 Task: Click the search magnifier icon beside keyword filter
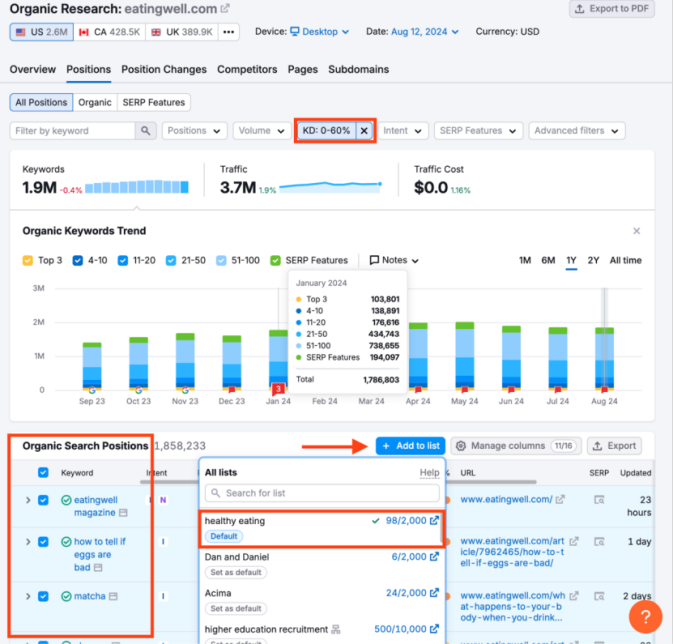[x=147, y=131]
